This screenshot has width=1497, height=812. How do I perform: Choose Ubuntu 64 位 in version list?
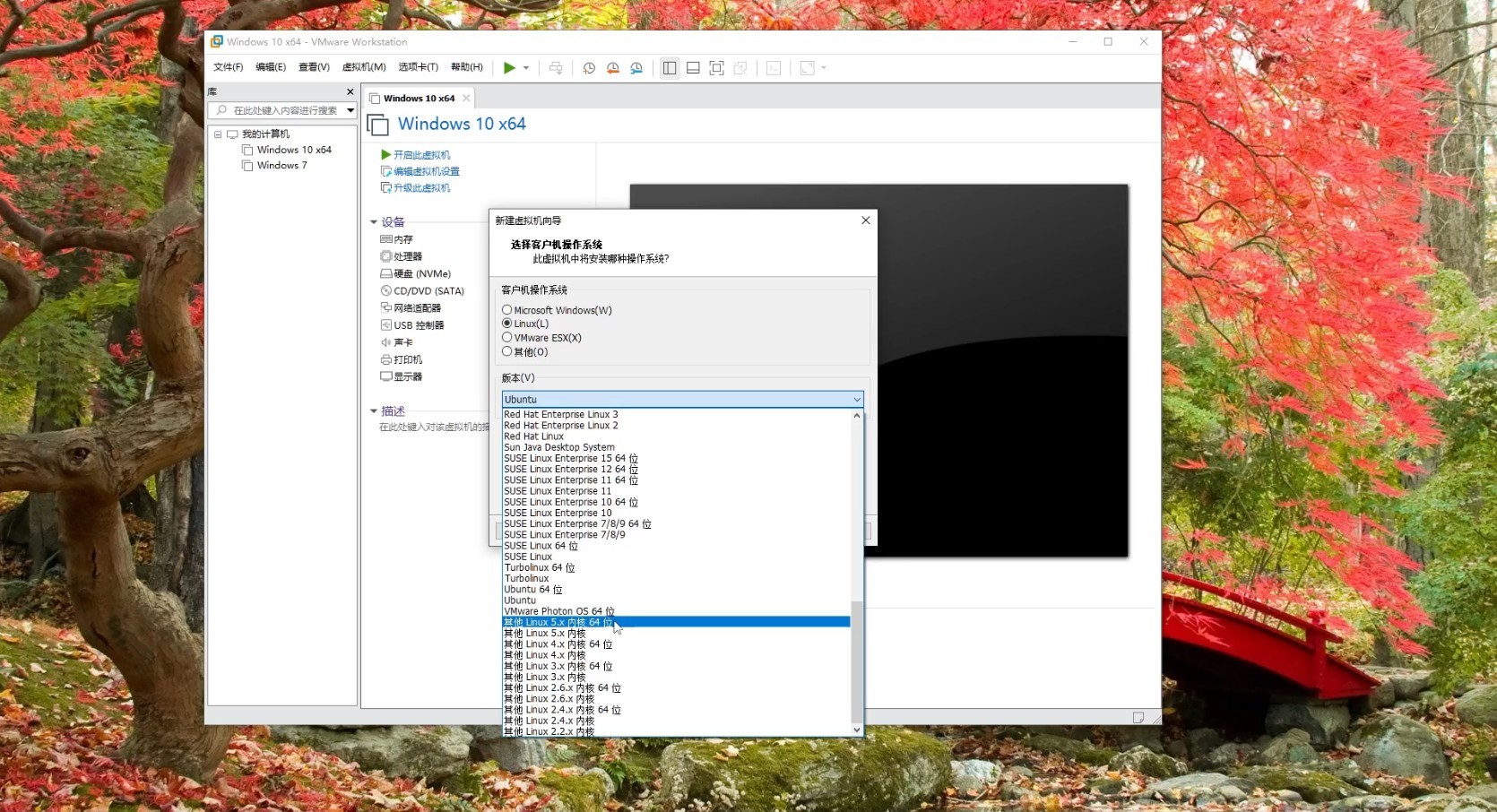pos(676,590)
